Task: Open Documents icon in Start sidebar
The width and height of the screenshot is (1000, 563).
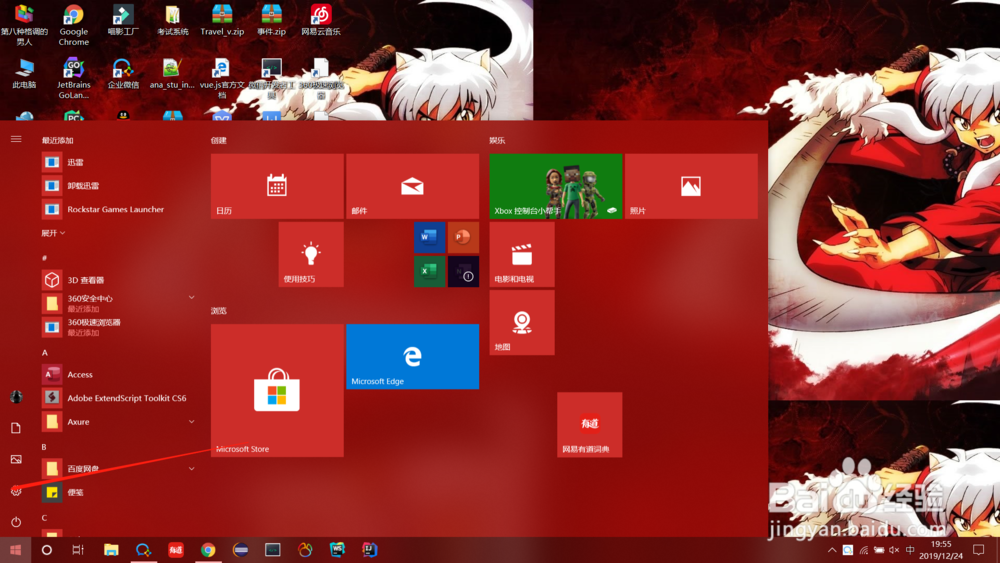Action: point(16,428)
